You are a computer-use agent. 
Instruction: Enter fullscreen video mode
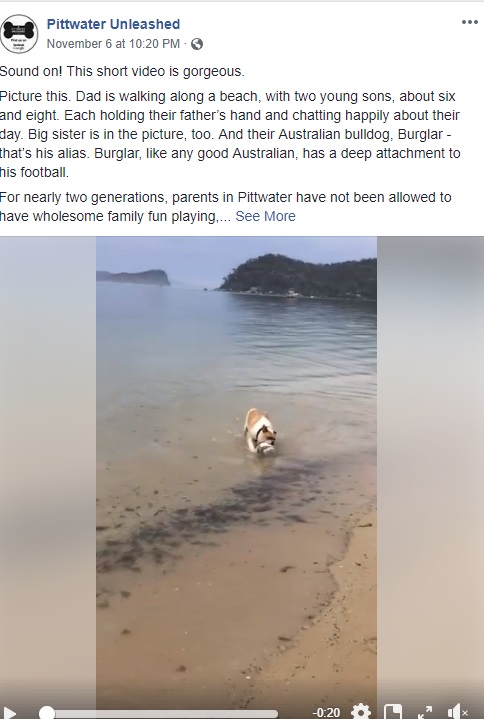pos(425,712)
